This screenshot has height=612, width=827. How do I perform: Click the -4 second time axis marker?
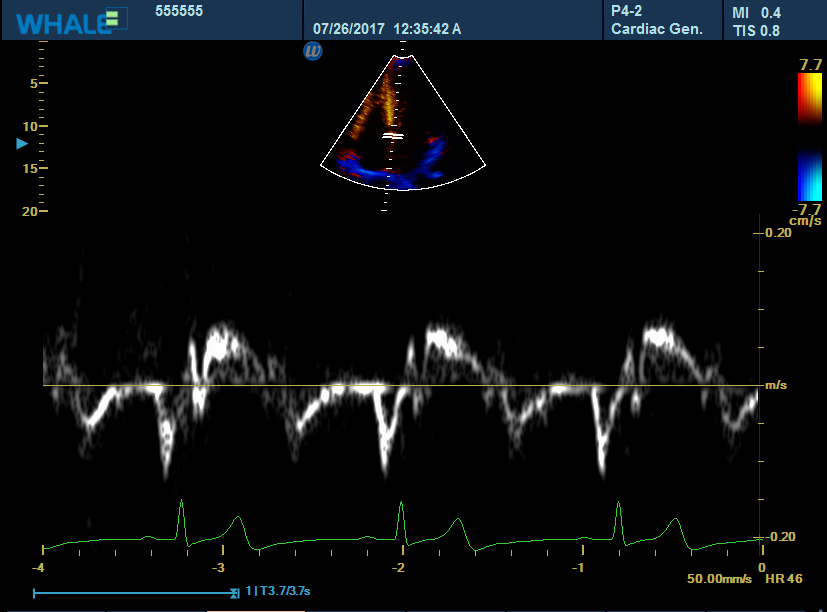(x=38, y=568)
